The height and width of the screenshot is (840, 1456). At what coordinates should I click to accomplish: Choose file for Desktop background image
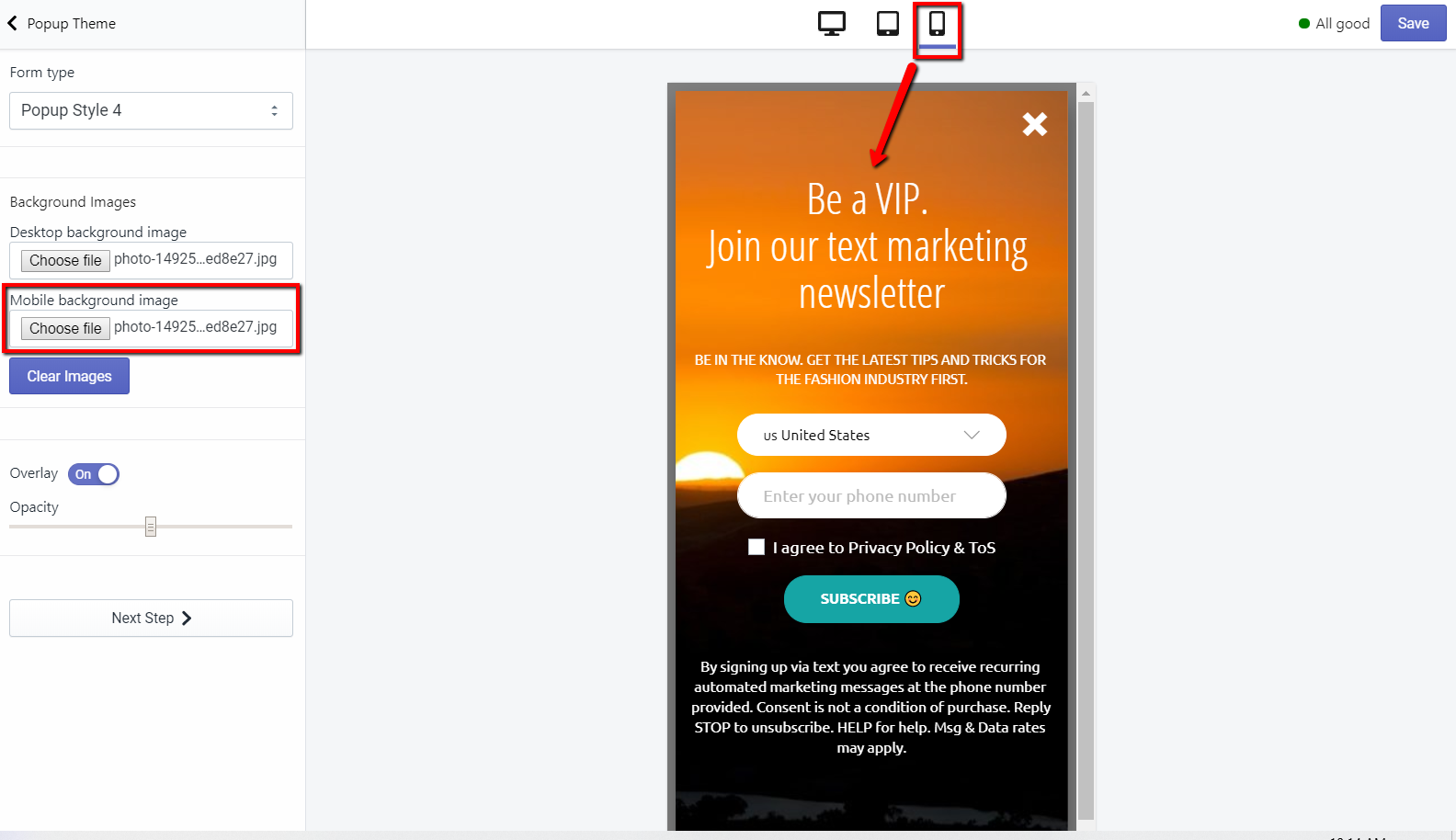[65, 261]
